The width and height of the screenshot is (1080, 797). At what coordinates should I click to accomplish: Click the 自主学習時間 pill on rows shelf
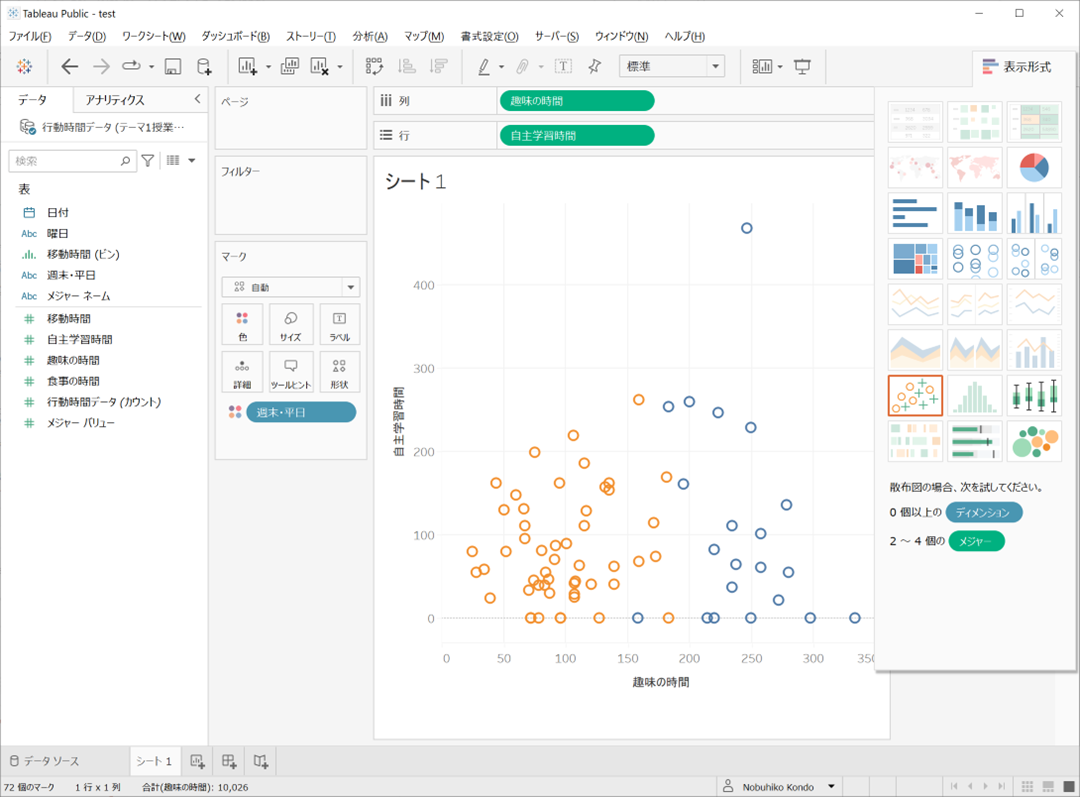point(577,136)
